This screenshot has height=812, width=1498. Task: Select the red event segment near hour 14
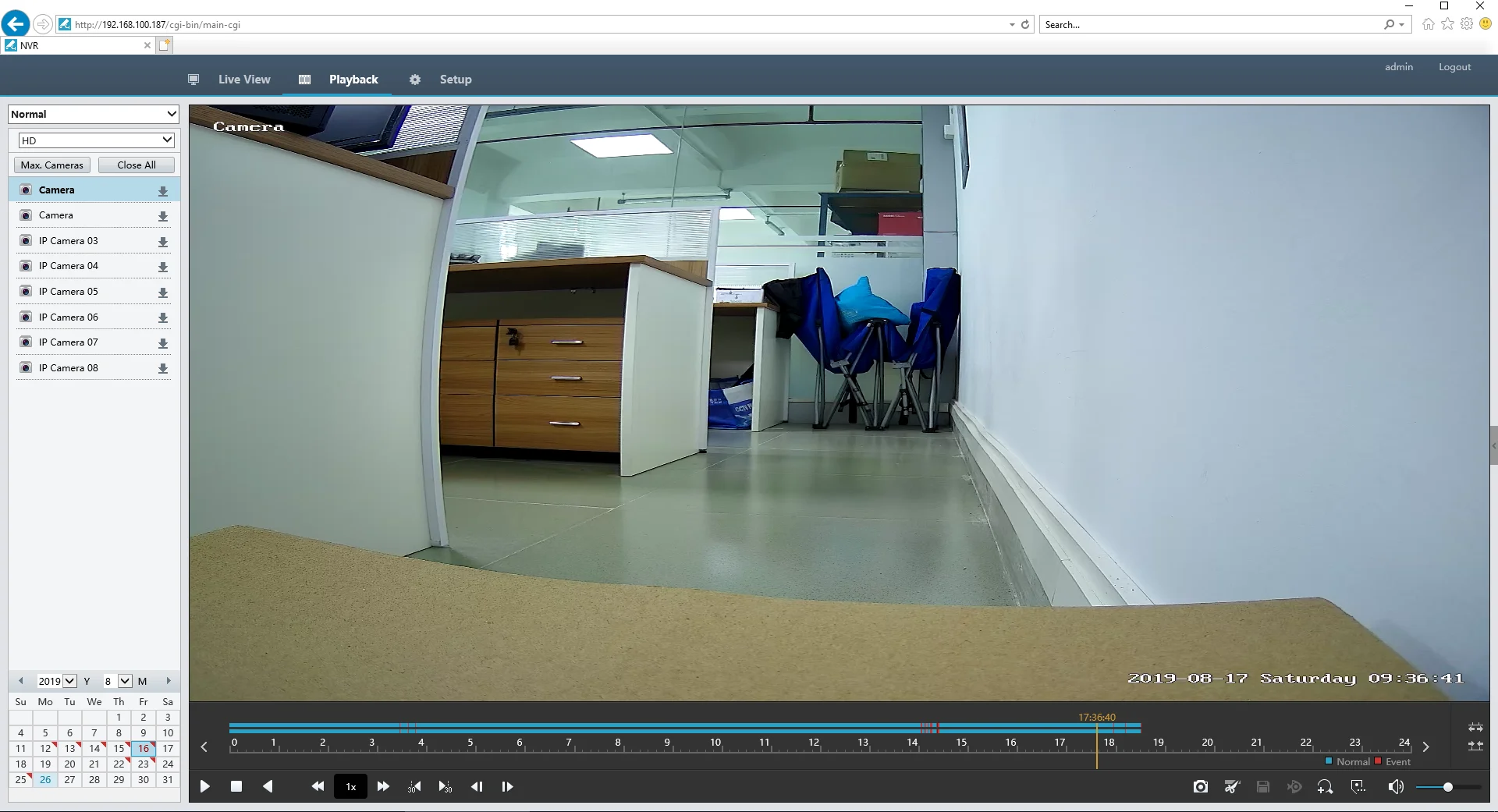pyautogui.click(x=929, y=728)
